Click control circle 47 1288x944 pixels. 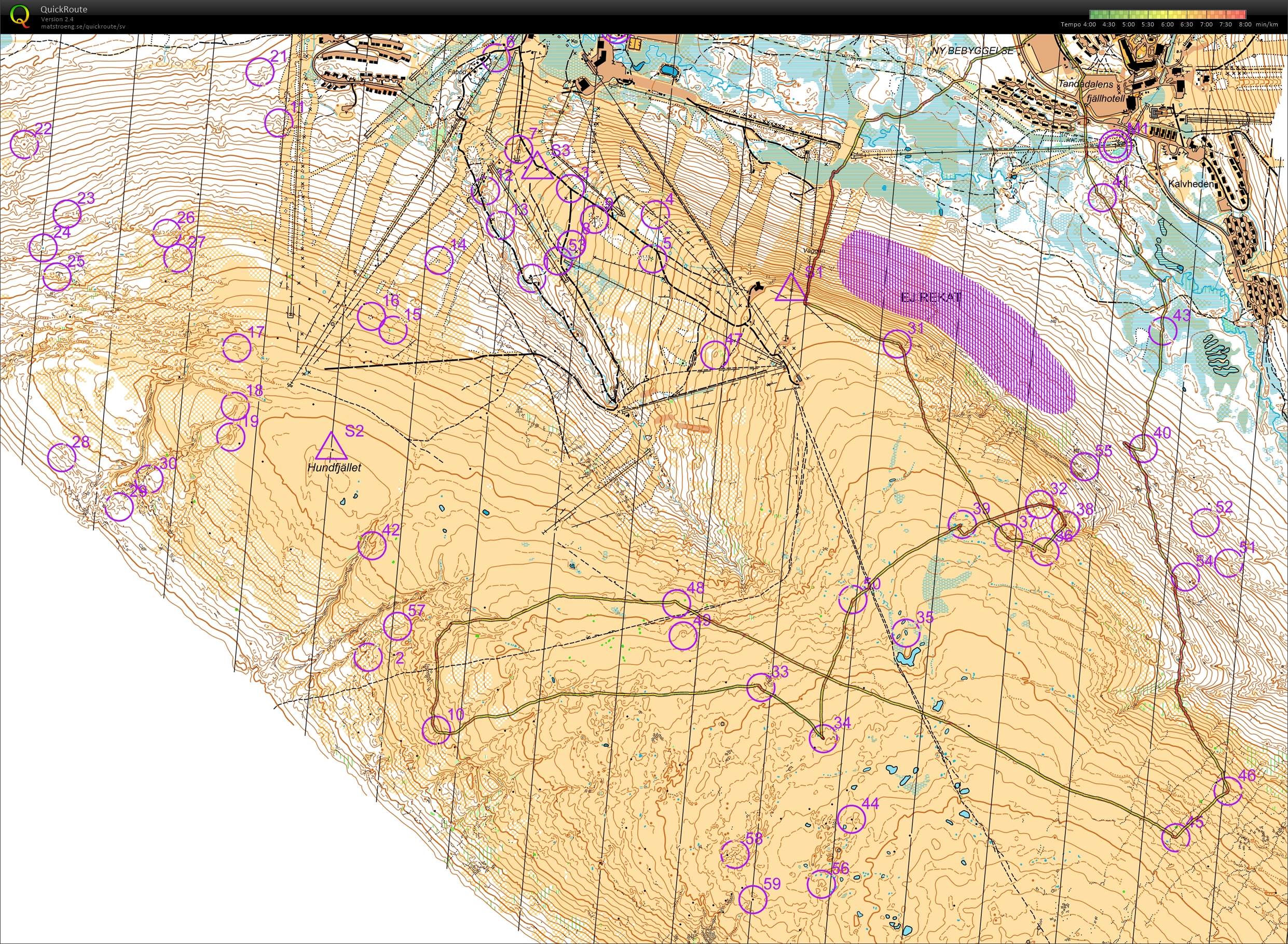pyautogui.click(x=715, y=355)
